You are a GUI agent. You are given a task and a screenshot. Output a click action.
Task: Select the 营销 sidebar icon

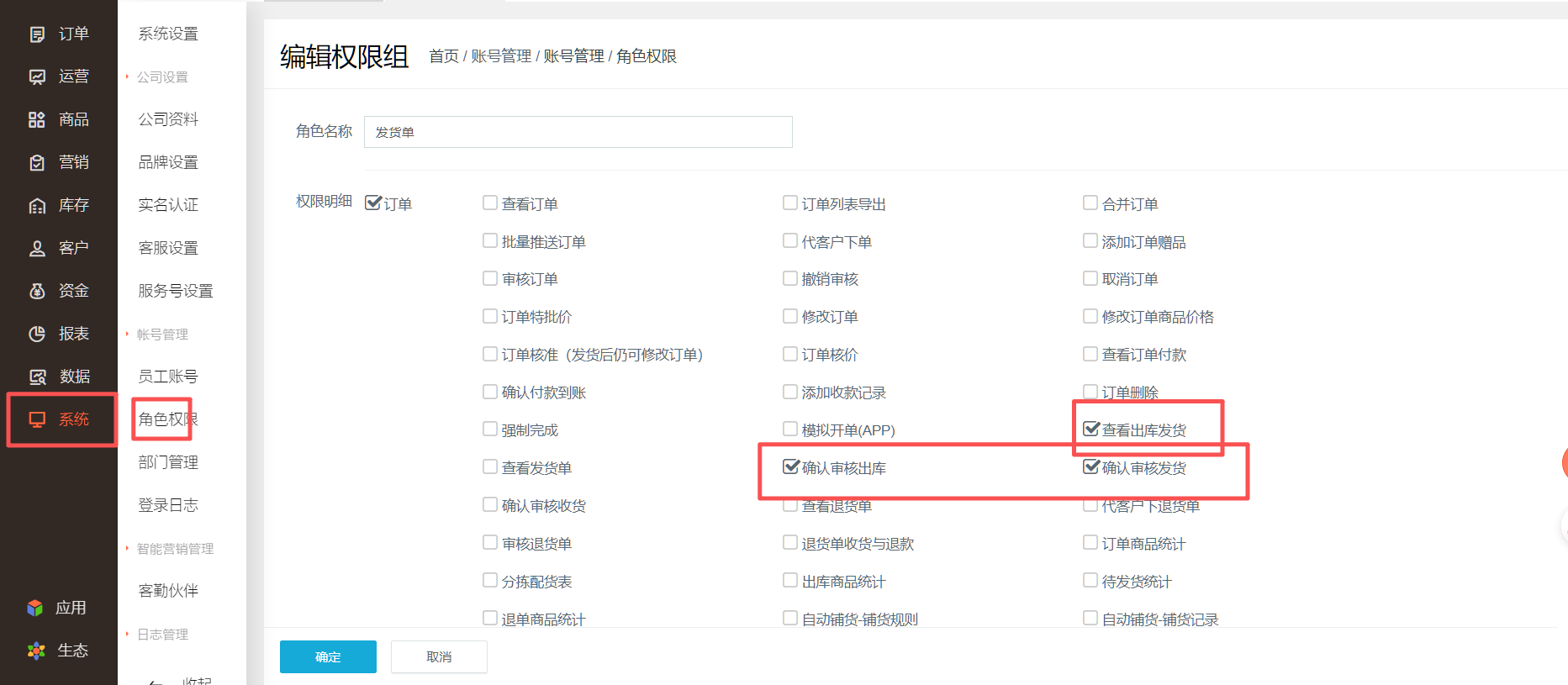pyautogui.click(x=37, y=163)
